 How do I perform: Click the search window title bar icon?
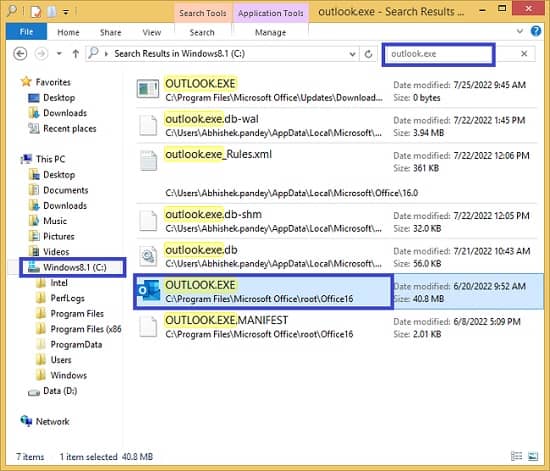click(12, 12)
